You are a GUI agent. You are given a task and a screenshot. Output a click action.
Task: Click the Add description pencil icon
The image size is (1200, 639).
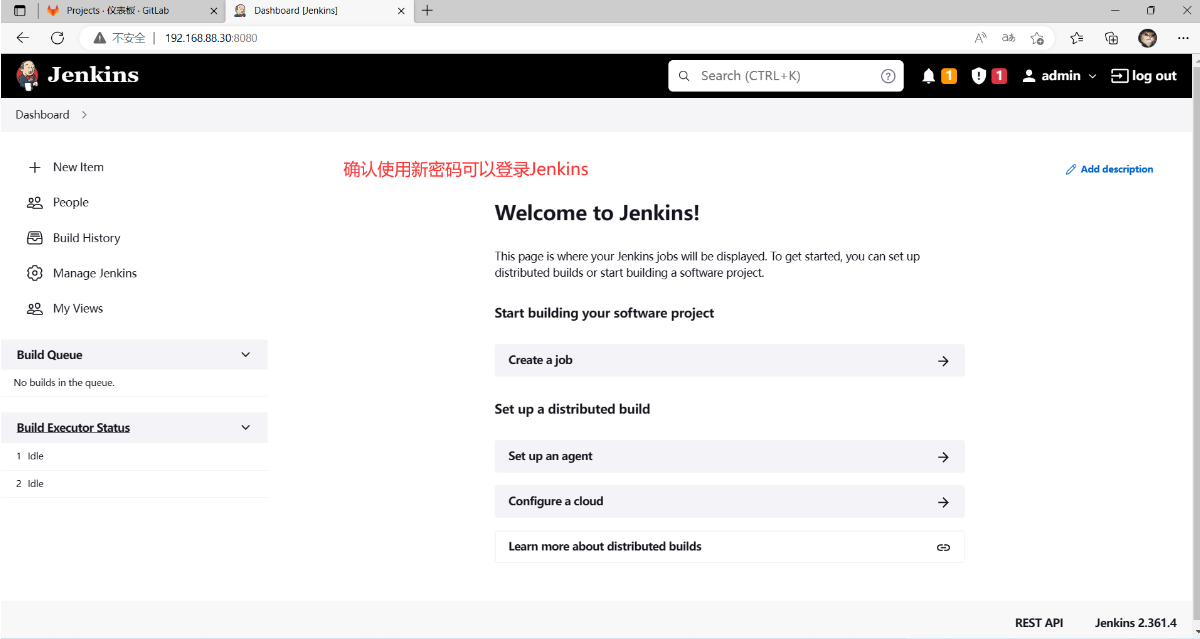[1071, 169]
